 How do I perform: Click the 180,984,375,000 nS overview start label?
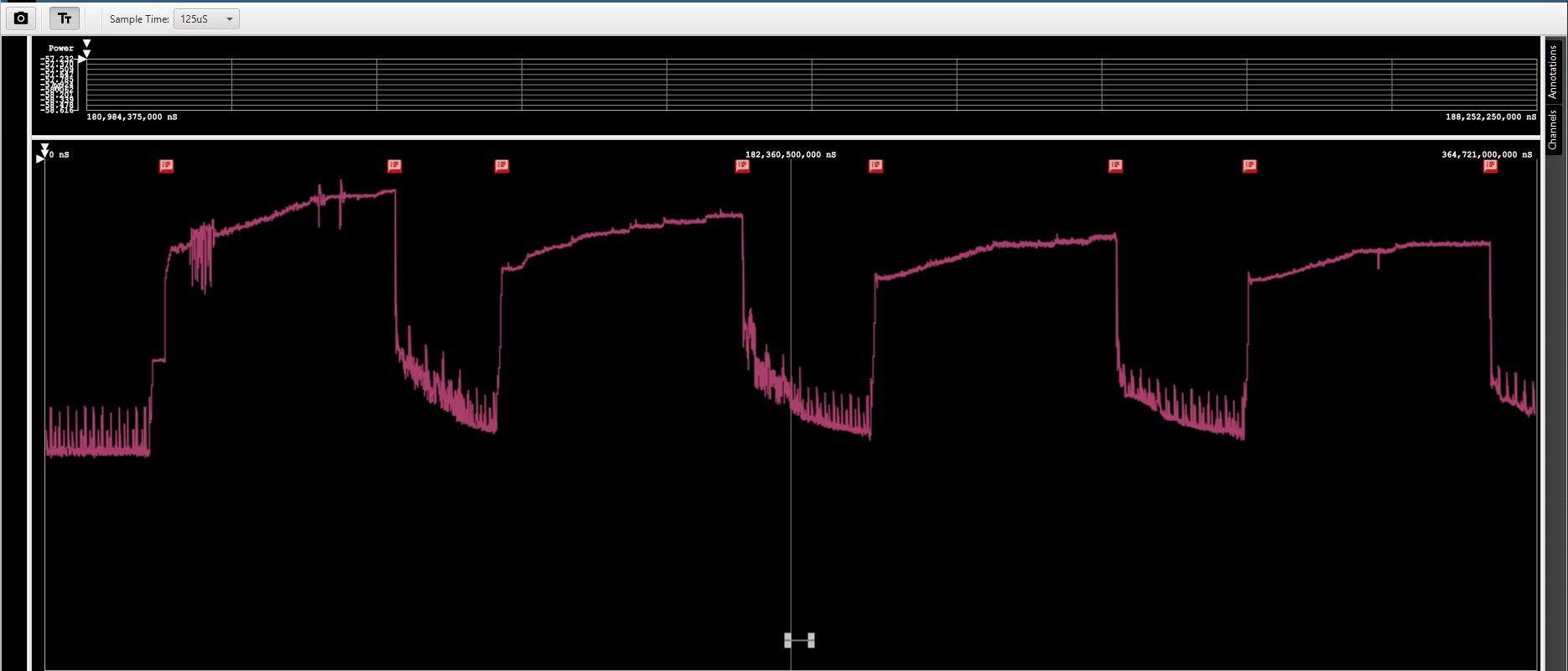point(132,117)
